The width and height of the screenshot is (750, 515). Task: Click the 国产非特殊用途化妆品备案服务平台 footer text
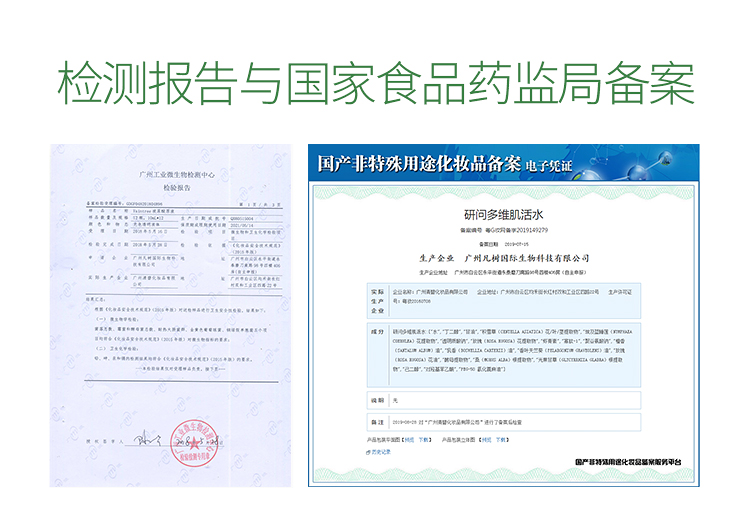(628, 462)
